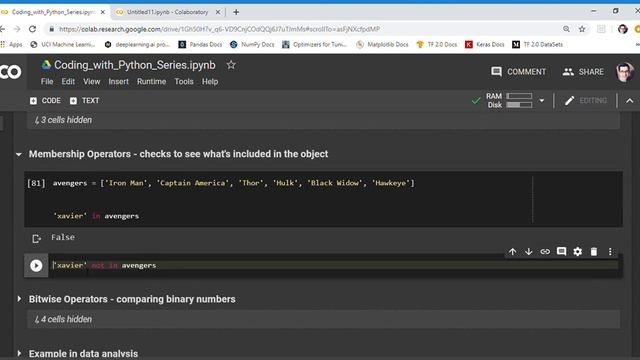Open the File menu
The image size is (640, 360).
[47, 82]
